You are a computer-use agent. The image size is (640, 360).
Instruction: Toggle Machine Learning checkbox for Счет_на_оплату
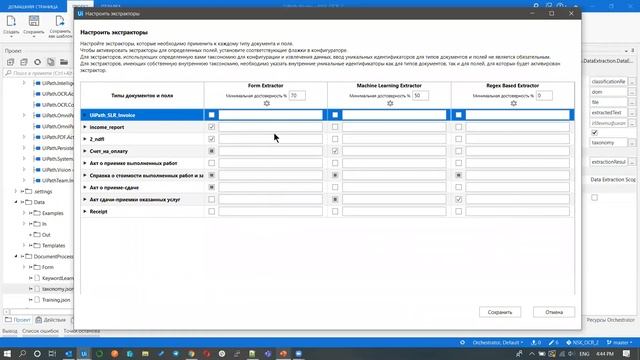pyautogui.click(x=335, y=151)
